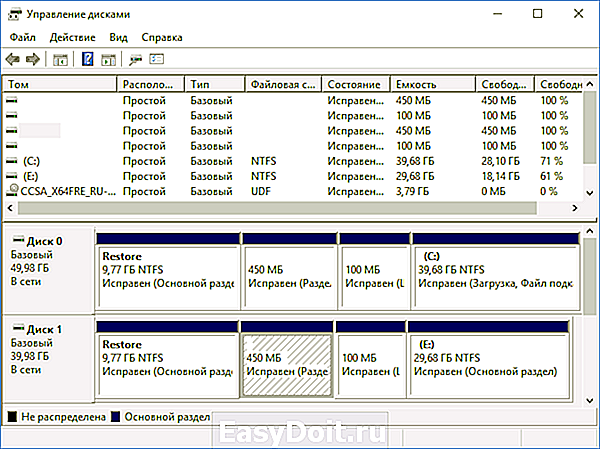This screenshot has width=600, height=449.
Task: Toggle the action pane toolbar icon
Action: point(108,59)
